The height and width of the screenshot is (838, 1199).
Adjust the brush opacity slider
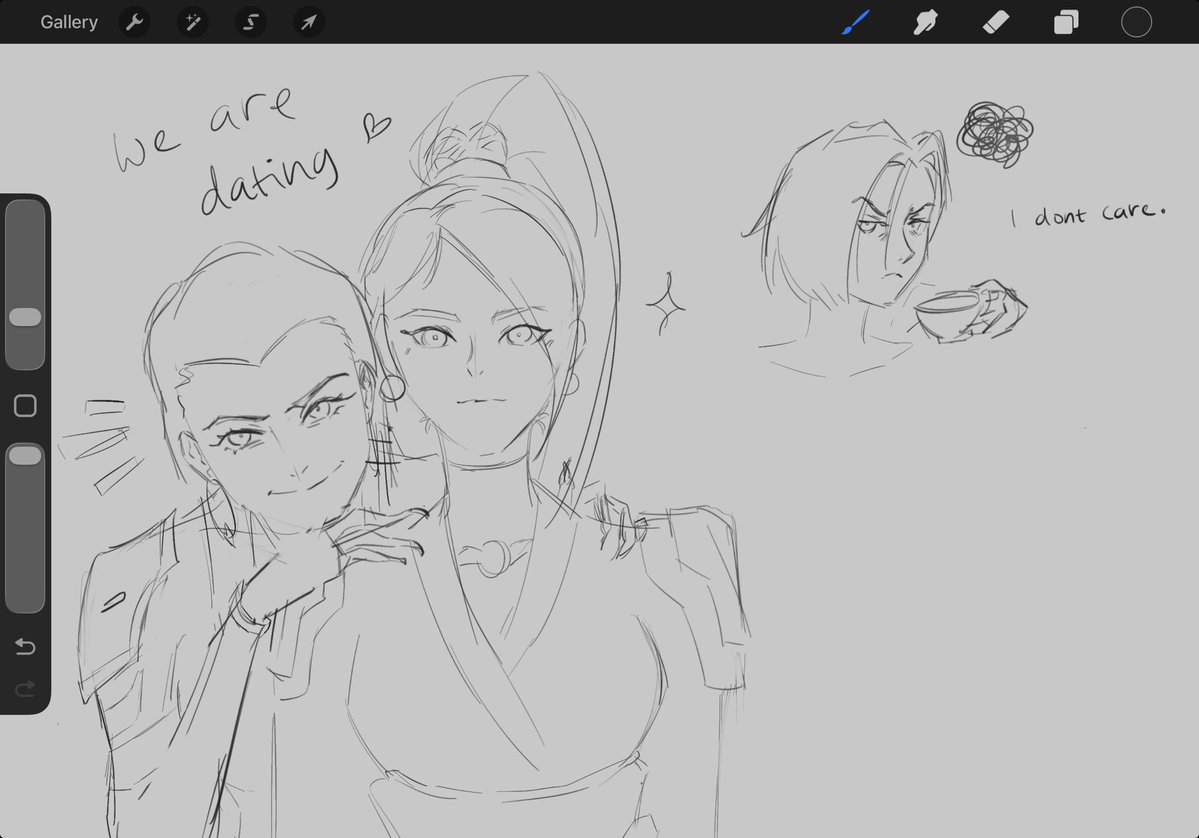tap(25, 528)
